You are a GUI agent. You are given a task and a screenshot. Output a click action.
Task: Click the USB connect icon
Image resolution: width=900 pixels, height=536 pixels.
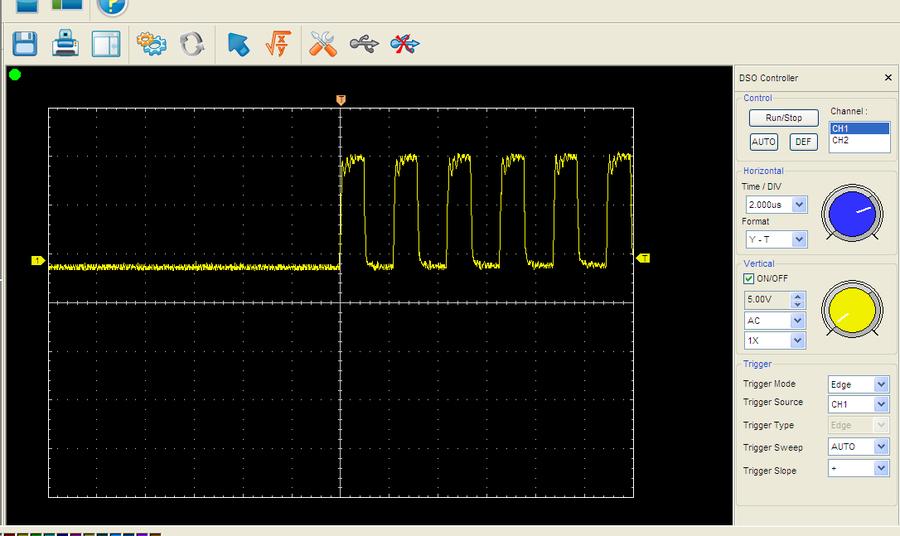point(364,44)
